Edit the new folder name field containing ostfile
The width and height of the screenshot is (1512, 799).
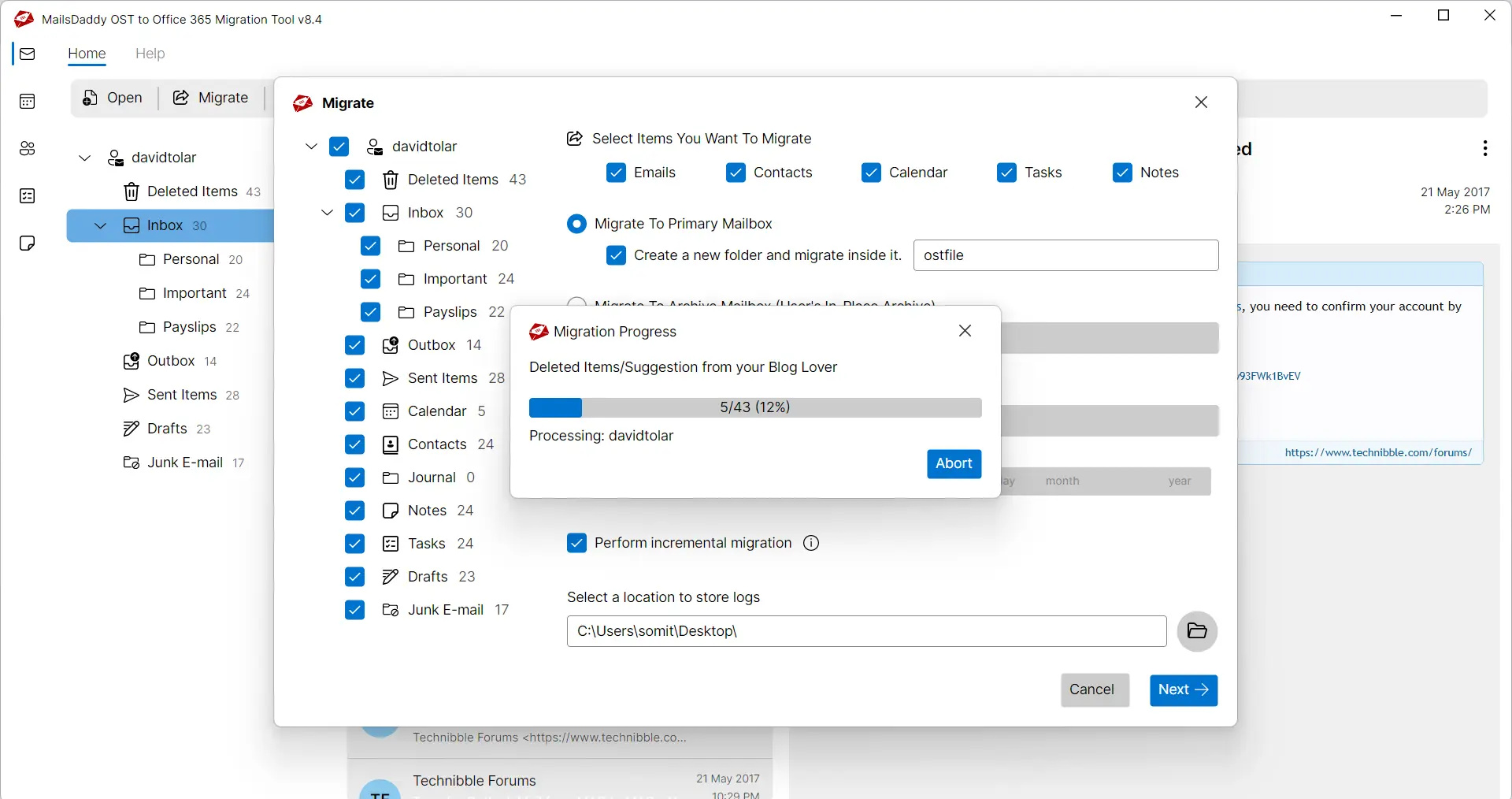pyautogui.click(x=1065, y=255)
